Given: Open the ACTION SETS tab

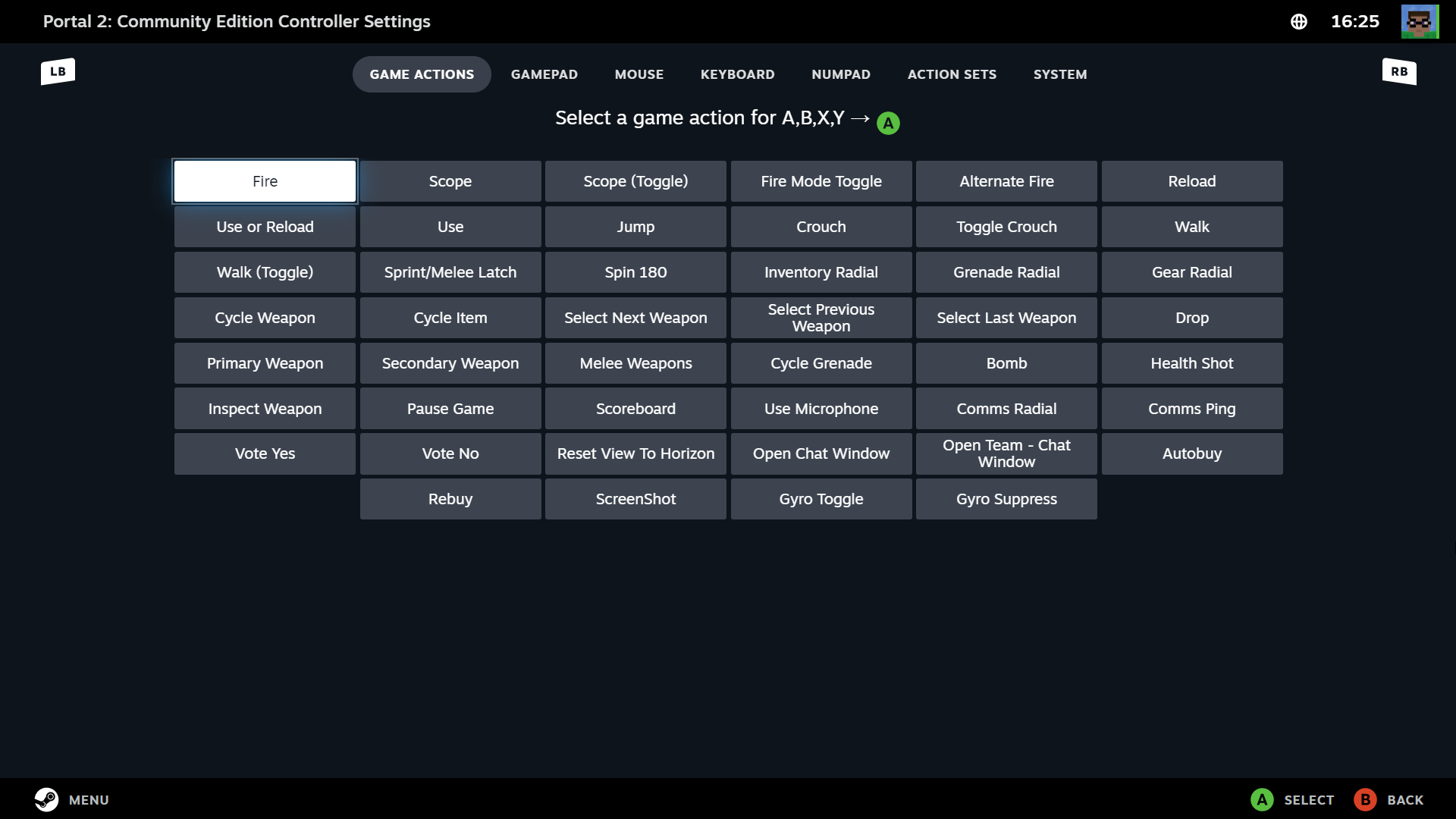Looking at the screenshot, I should (x=952, y=74).
